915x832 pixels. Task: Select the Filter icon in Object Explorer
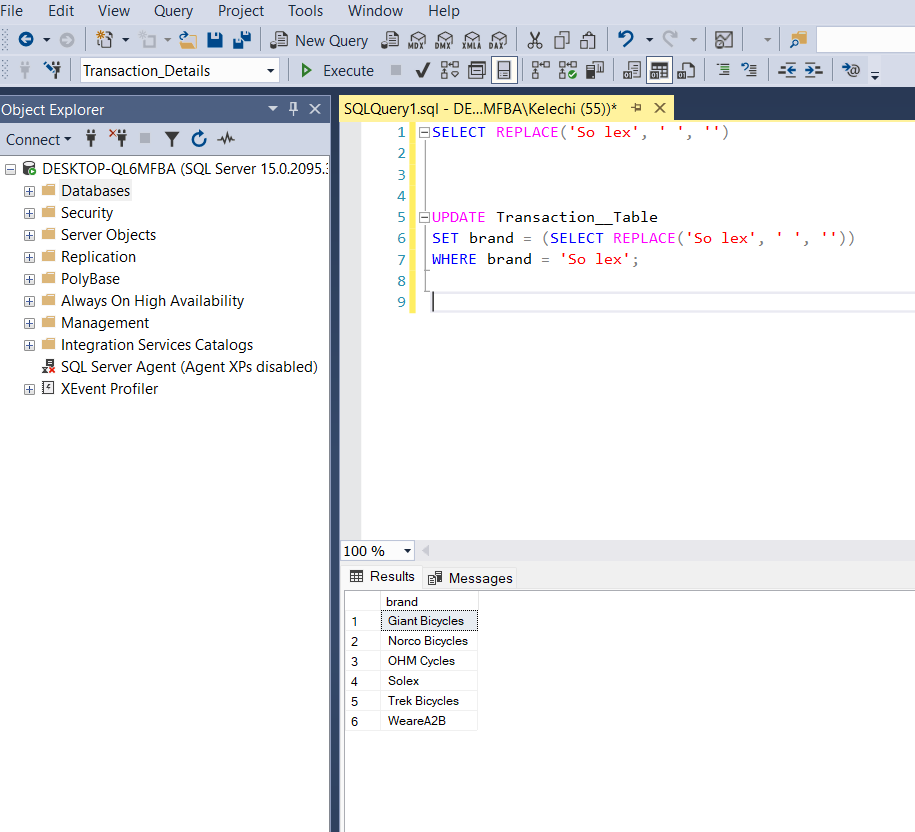pyautogui.click(x=171, y=139)
